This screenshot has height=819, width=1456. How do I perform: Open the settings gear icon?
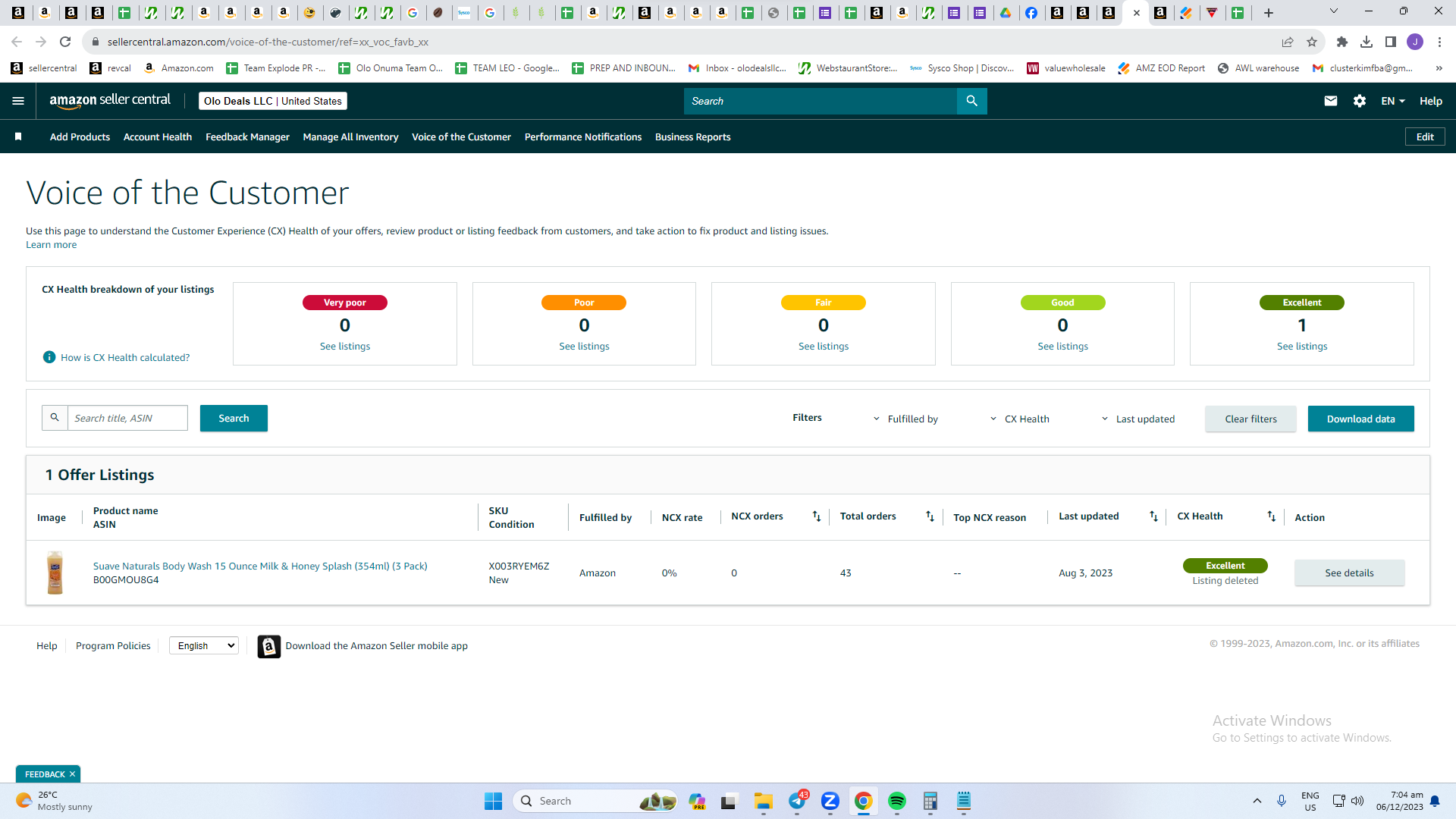(x=1360, y=101)
